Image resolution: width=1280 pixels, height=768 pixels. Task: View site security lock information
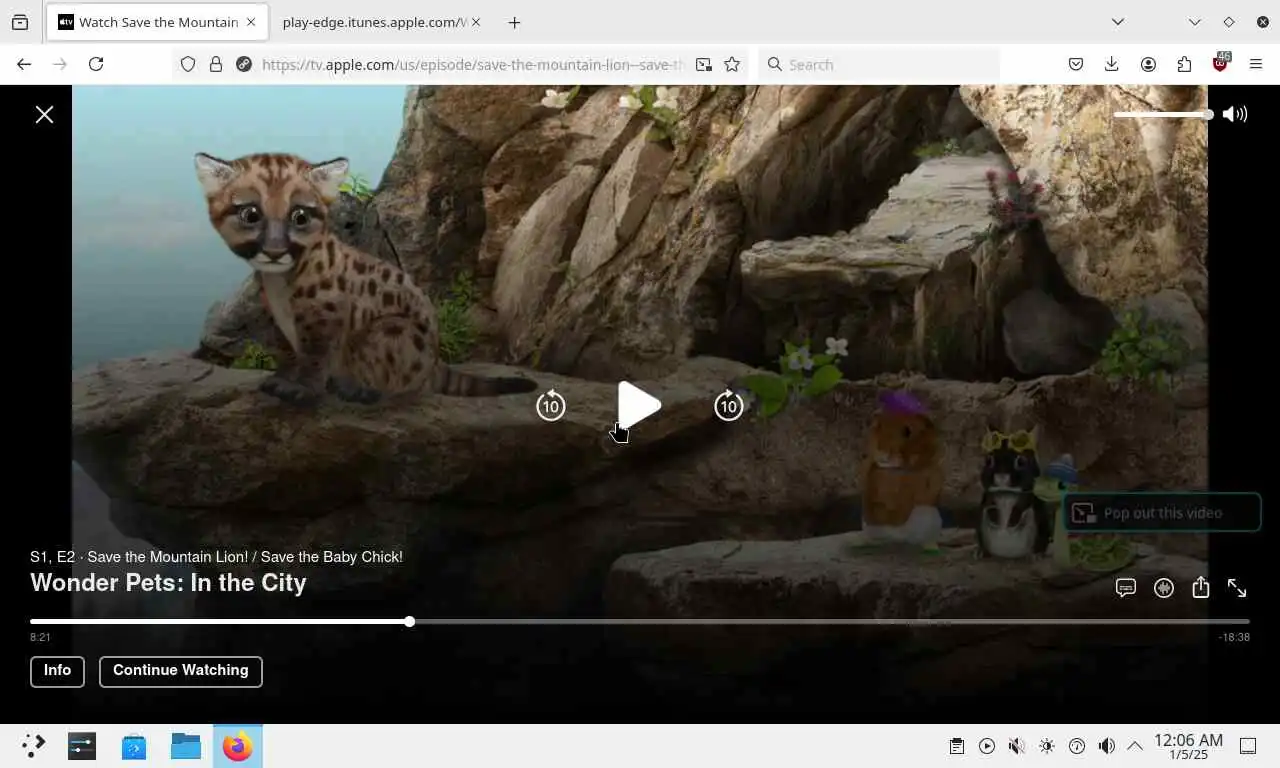[x=215, y=64]
